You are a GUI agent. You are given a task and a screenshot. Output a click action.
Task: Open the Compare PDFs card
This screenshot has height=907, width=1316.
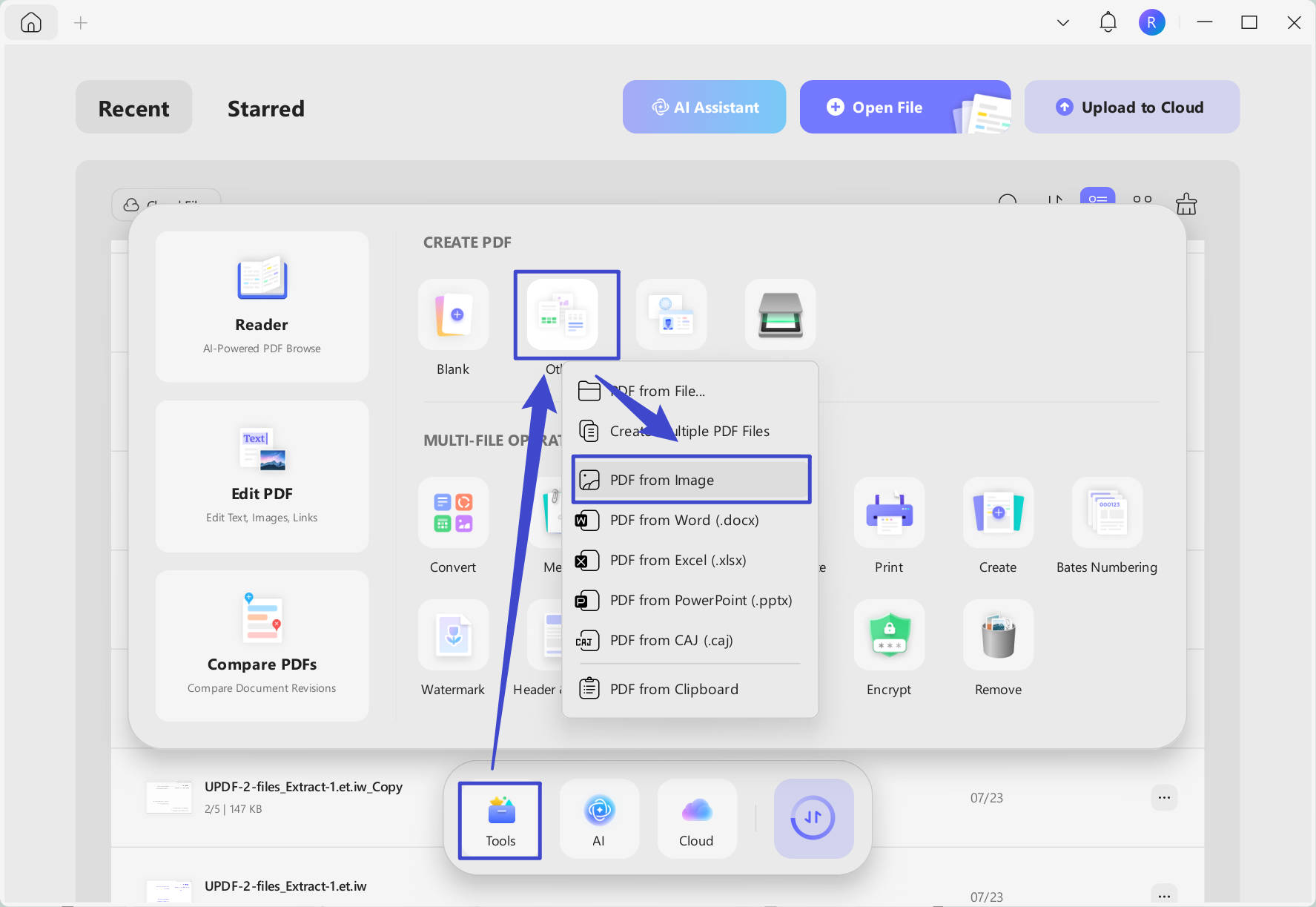pos(262,645)
